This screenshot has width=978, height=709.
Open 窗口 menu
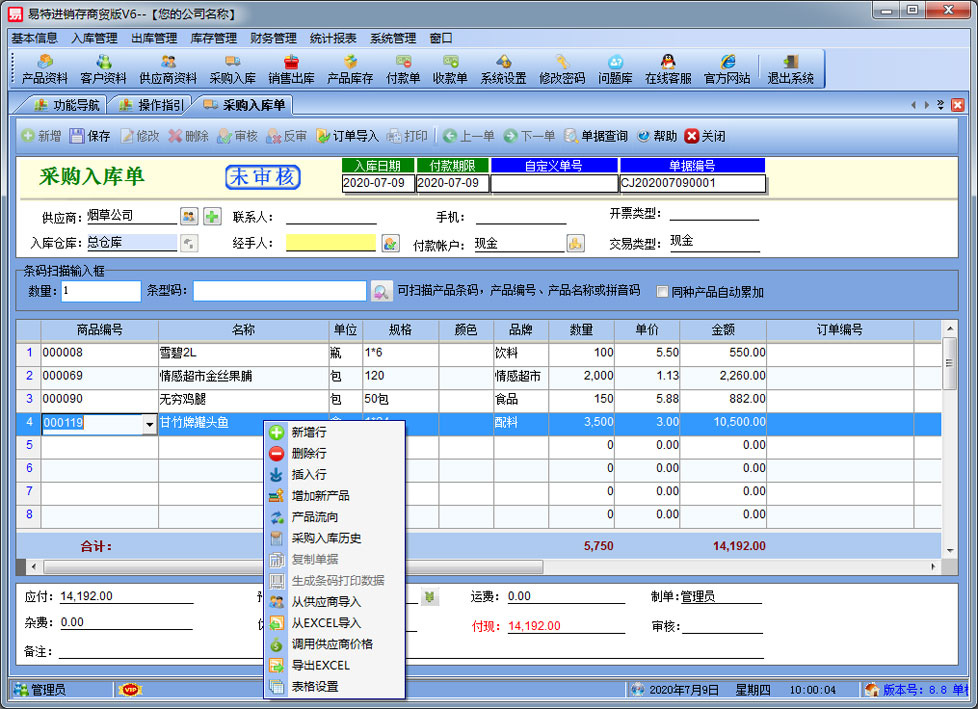click(x=441, y=38)
